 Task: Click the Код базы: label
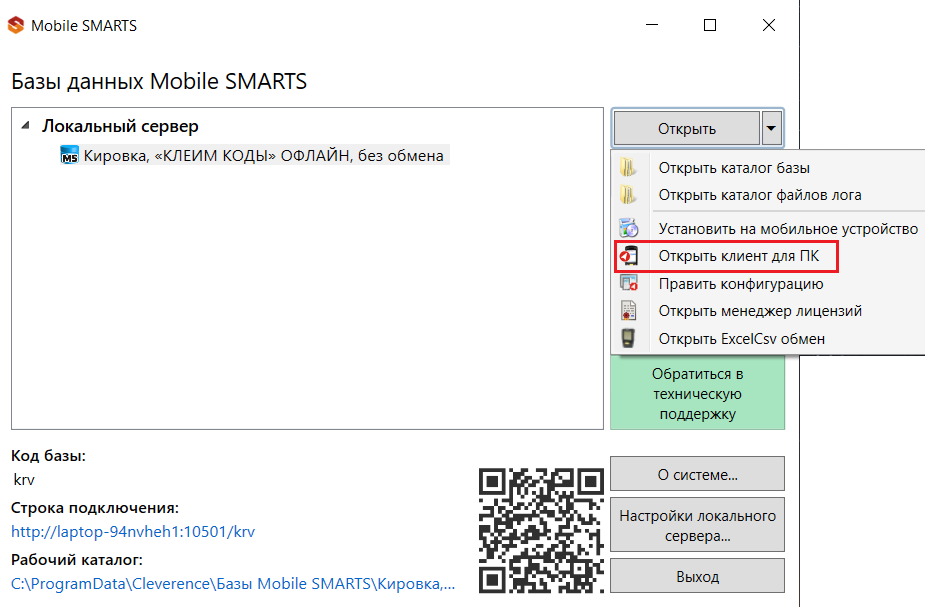coord(48,455)
